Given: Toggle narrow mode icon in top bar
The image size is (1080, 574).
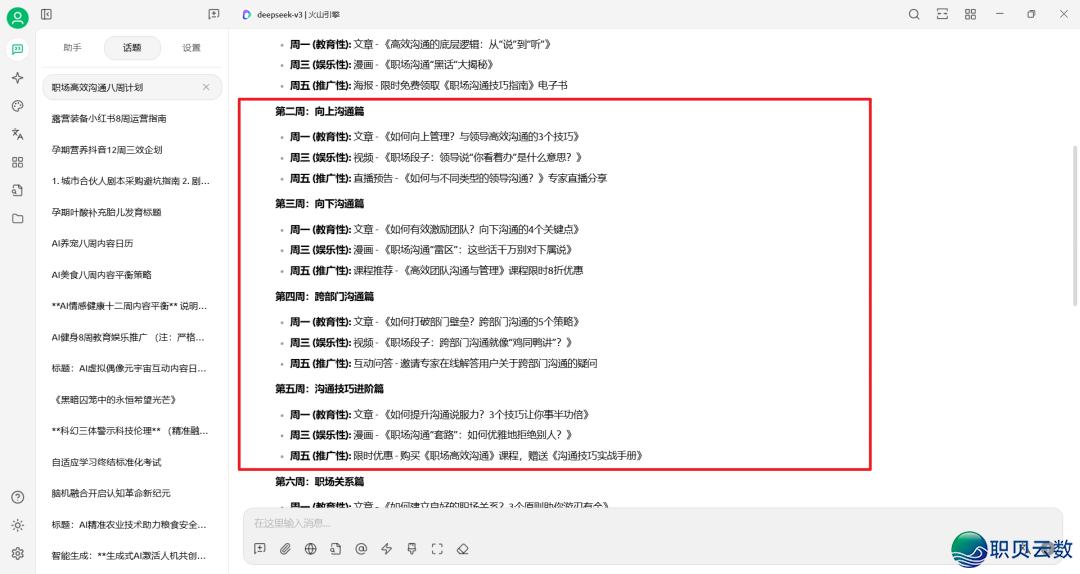Looking at the screenshot, I should [x=942, y=14].
